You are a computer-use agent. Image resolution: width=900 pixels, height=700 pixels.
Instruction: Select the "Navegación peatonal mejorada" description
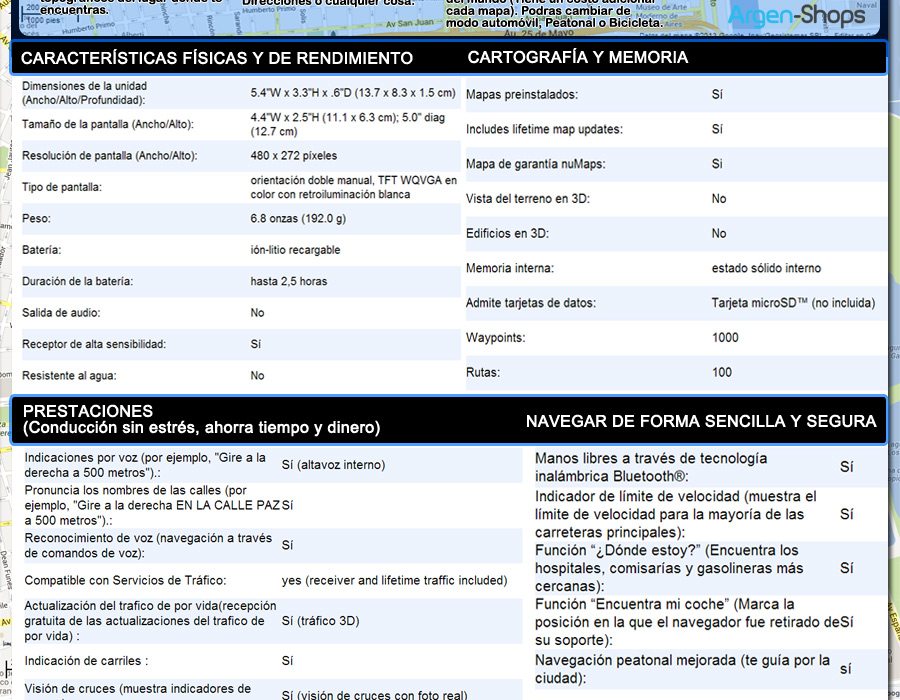coord(682,669)
